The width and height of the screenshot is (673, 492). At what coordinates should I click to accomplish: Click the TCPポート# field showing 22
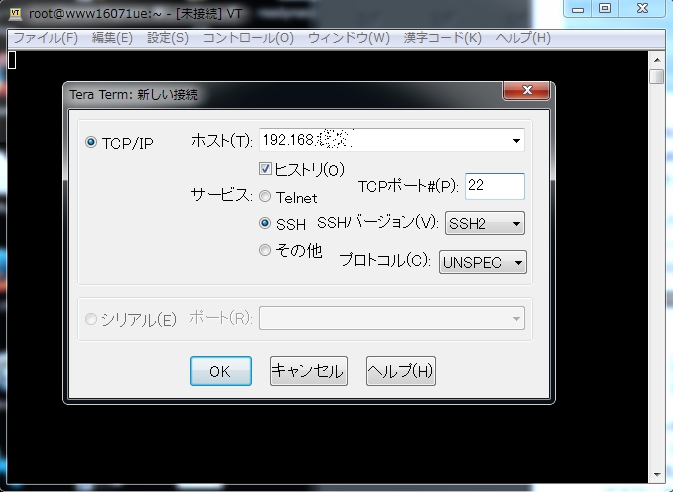pos(495,186)
